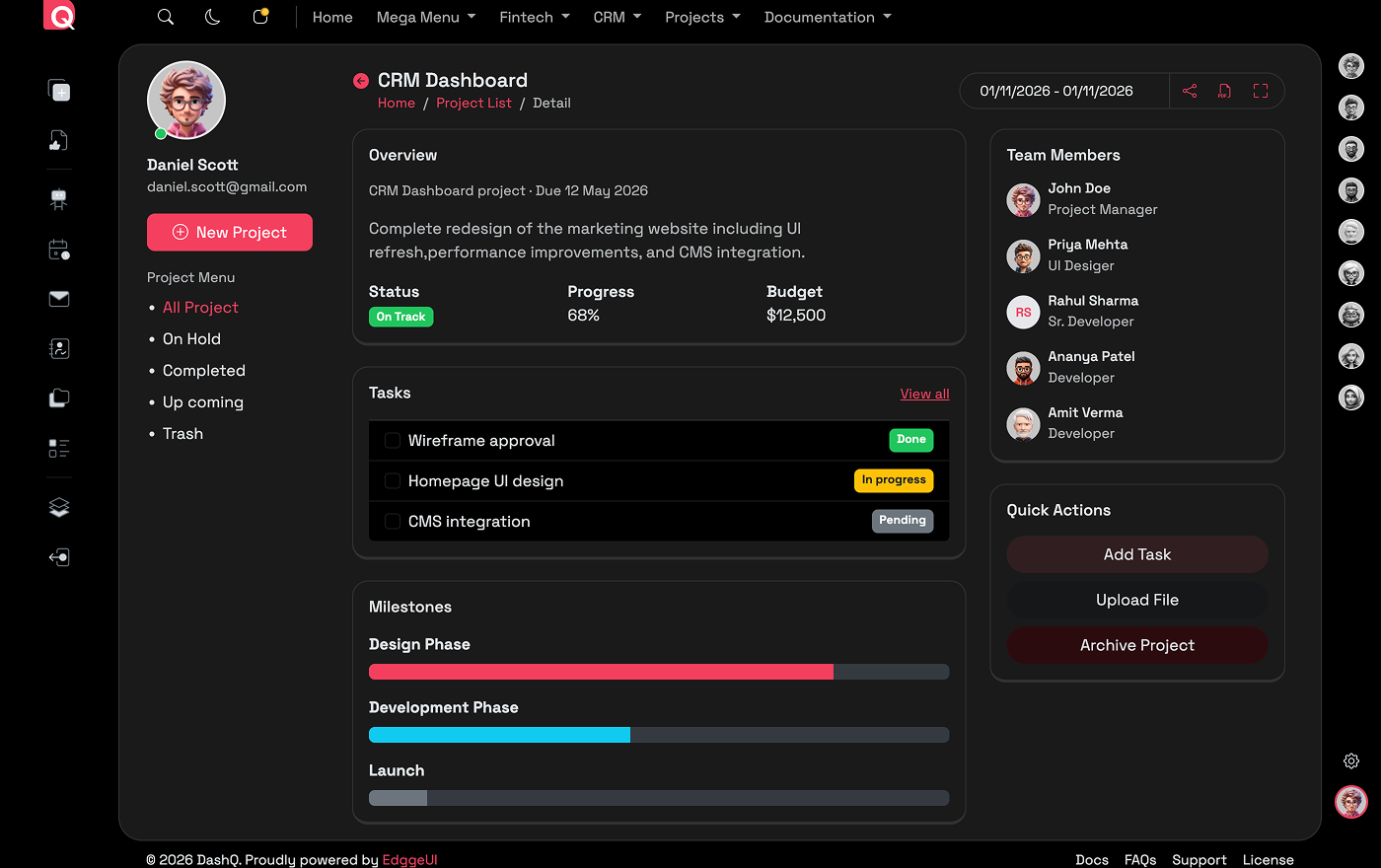1381x868 pixels.
Task: Open the CRM dropdown in the navbar
Action: (x=617, y=17)
